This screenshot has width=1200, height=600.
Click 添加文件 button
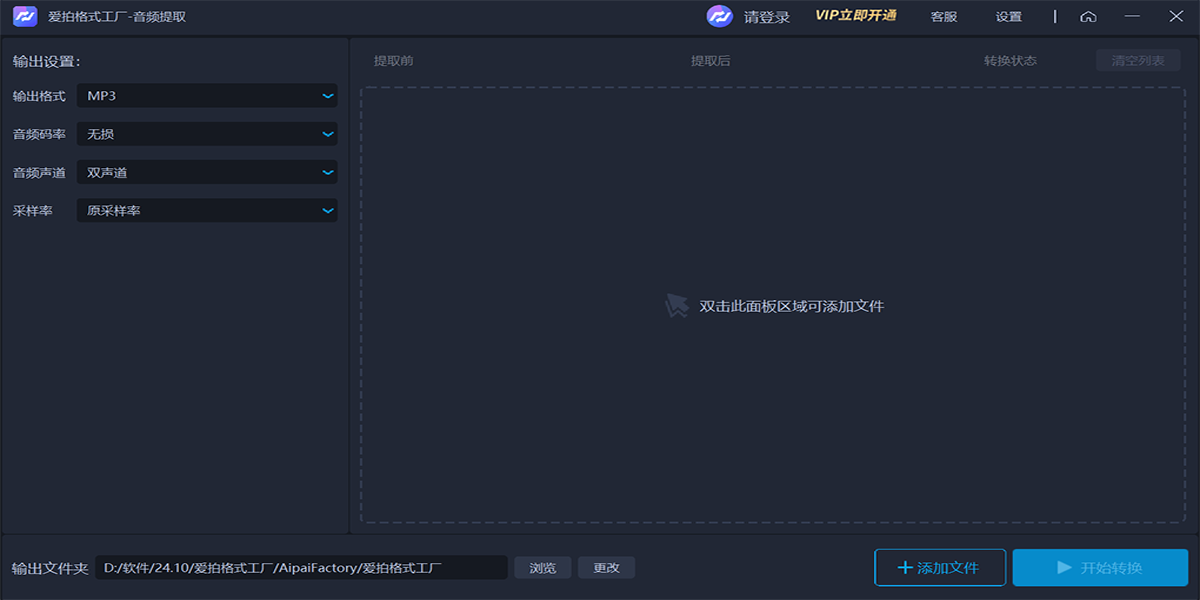click(940, 568)
